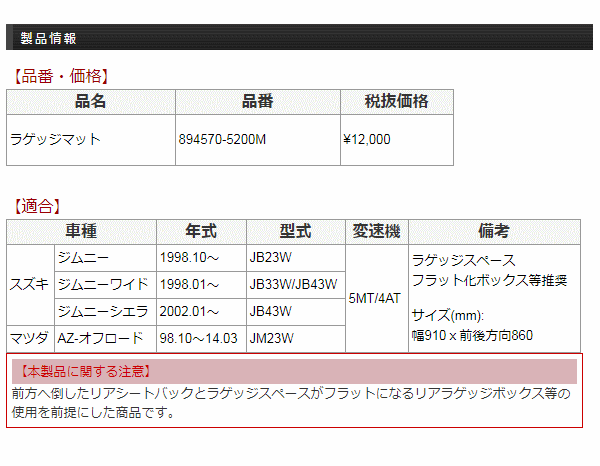The width and height of the screenshot is (600, 466).
Task: Click the ¥12,000 price cell
Action: (x=366, y=140)
